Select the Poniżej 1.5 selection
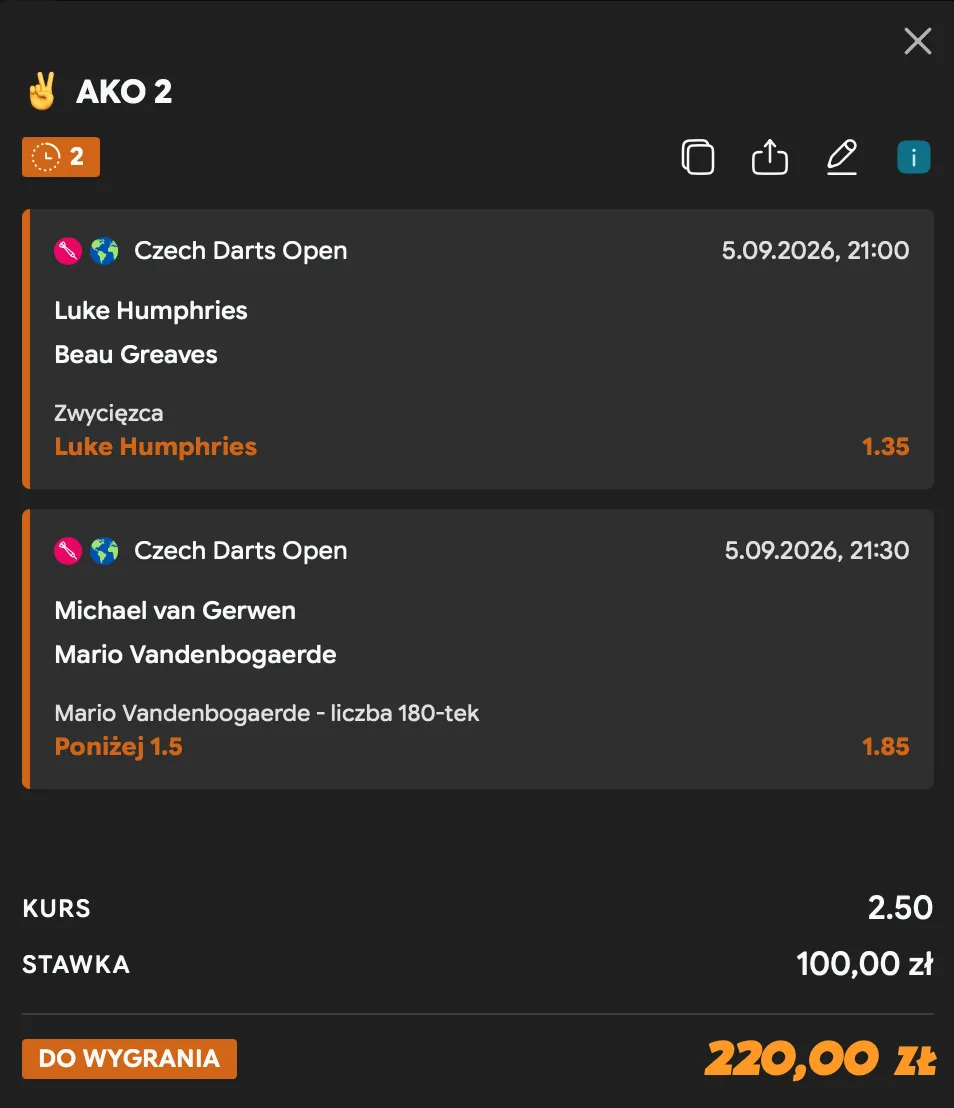 click(119, 747)
